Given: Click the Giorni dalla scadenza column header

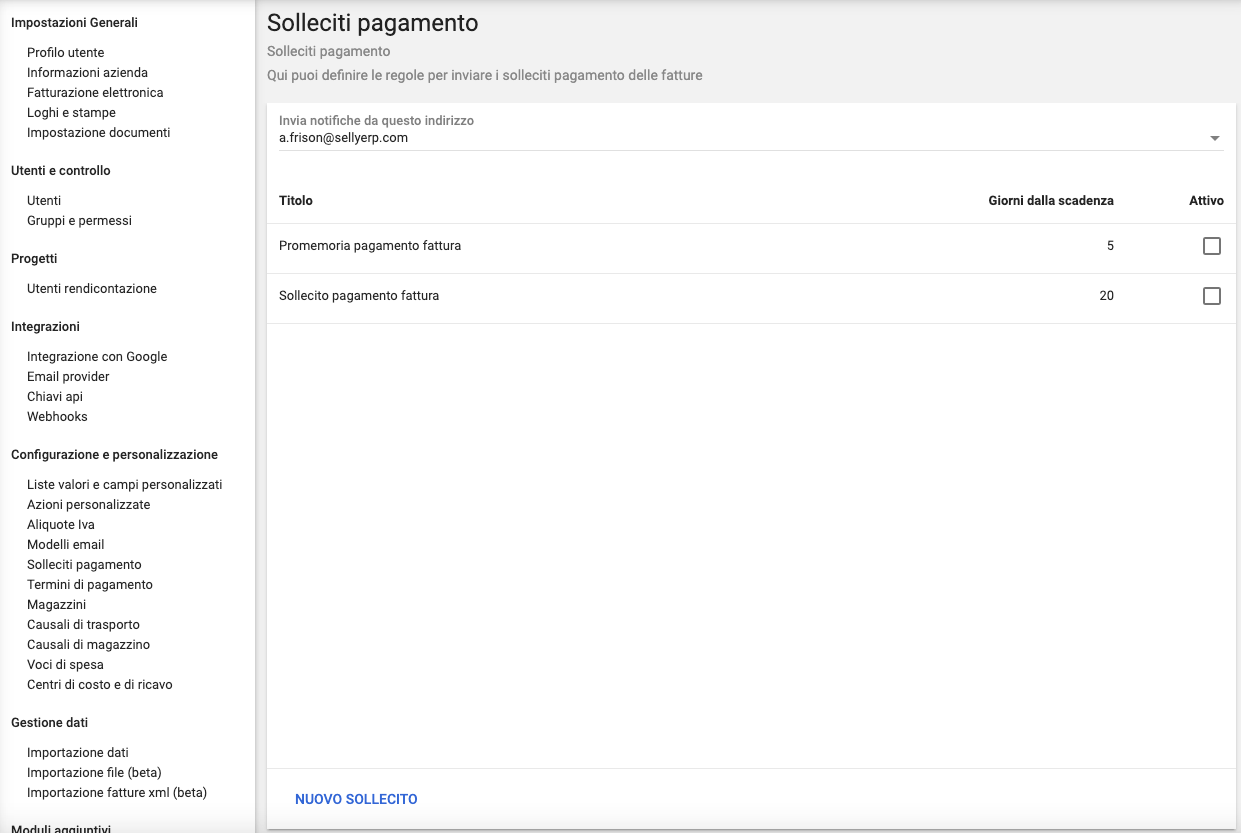Looking at the screenshot, I should (x=1051, y=200).
